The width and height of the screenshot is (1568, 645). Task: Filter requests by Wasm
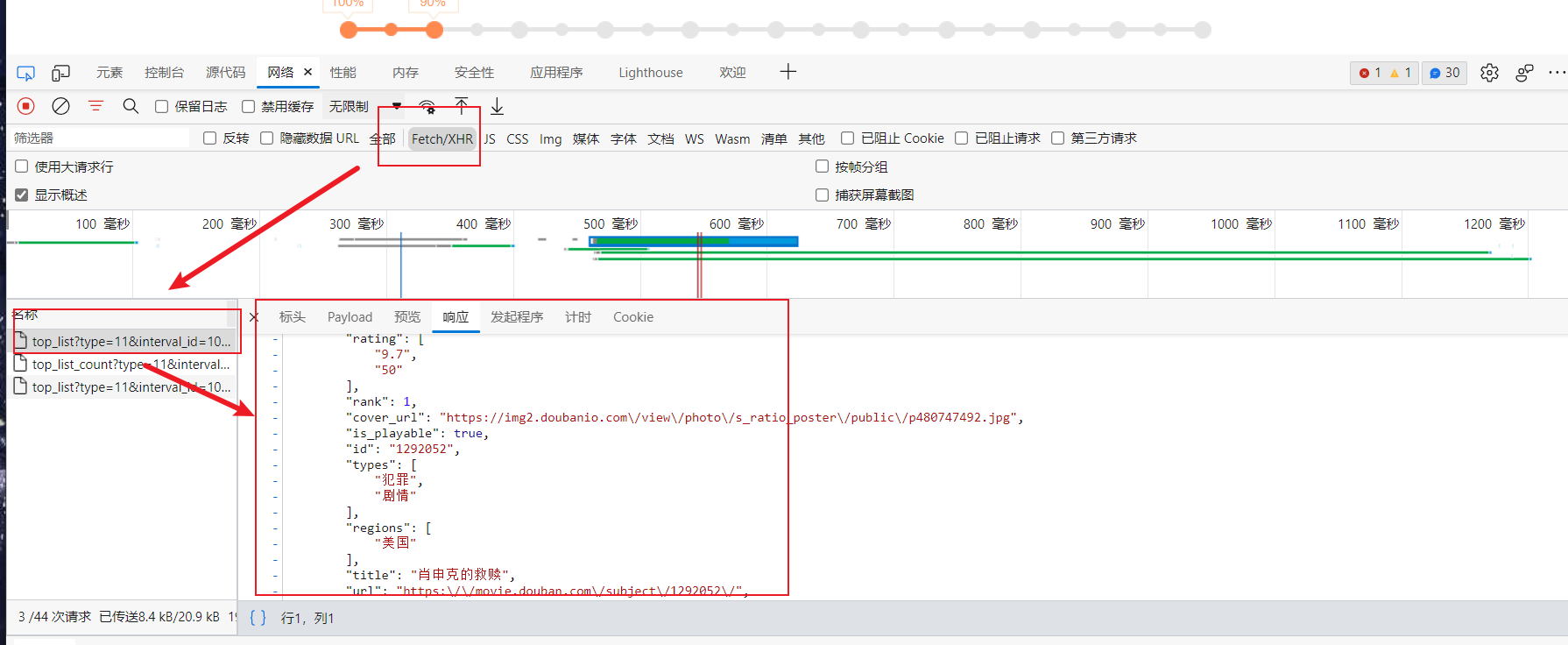point(732,138)
